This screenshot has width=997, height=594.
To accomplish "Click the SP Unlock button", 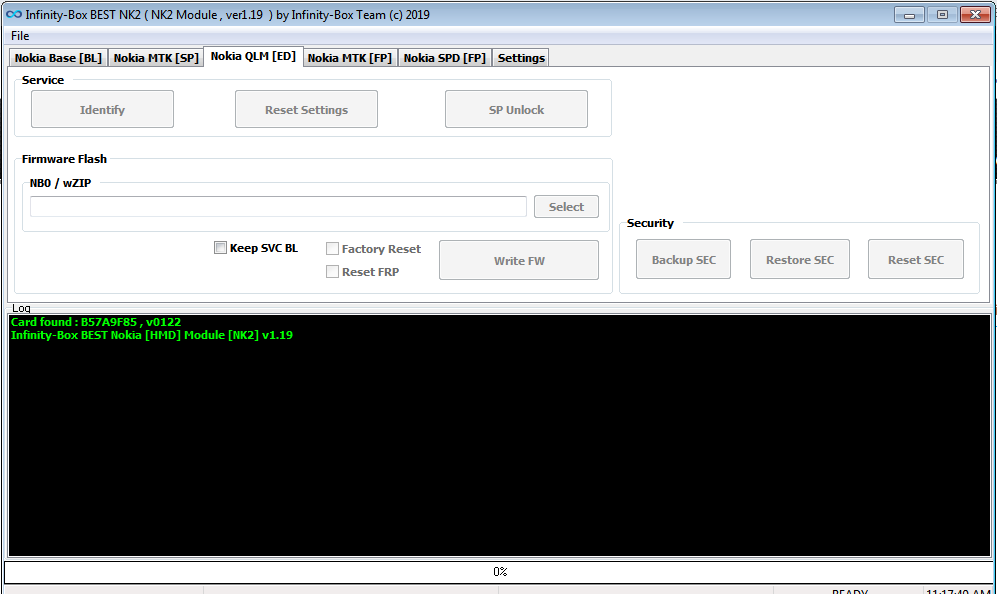I will (516, 108).
